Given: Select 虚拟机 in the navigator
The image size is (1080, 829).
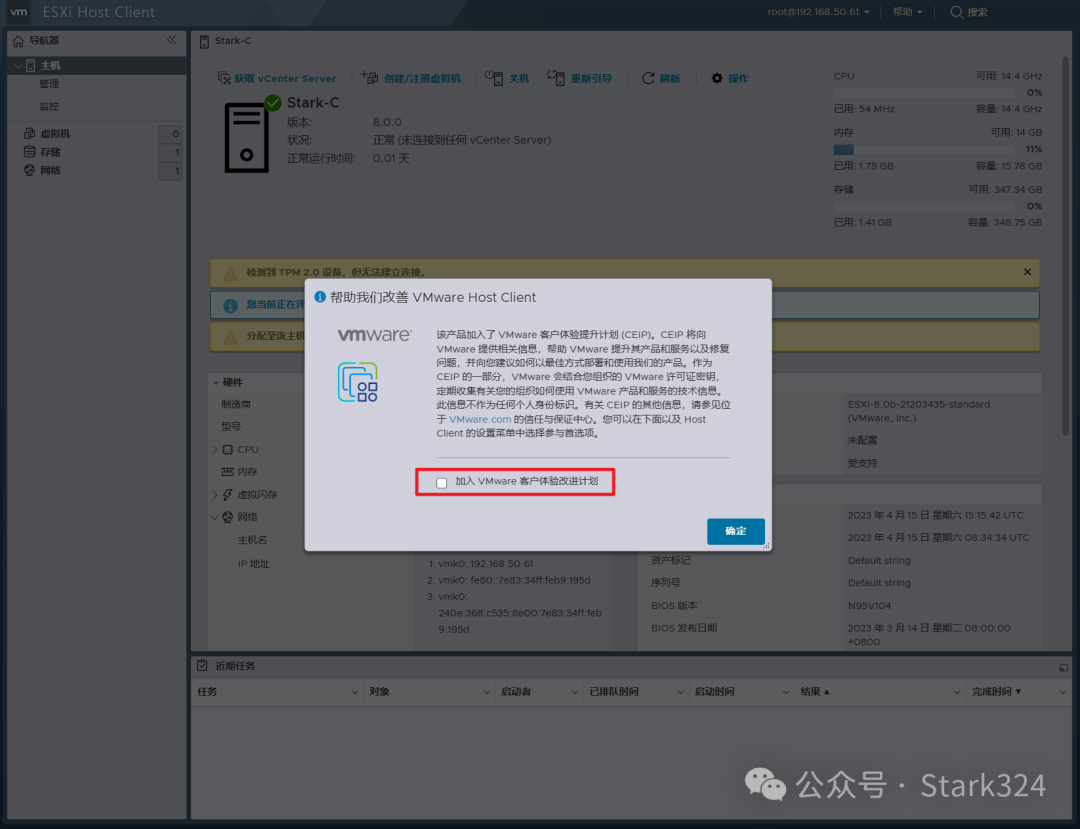Looking at the screenshot, I should (55, 134).
